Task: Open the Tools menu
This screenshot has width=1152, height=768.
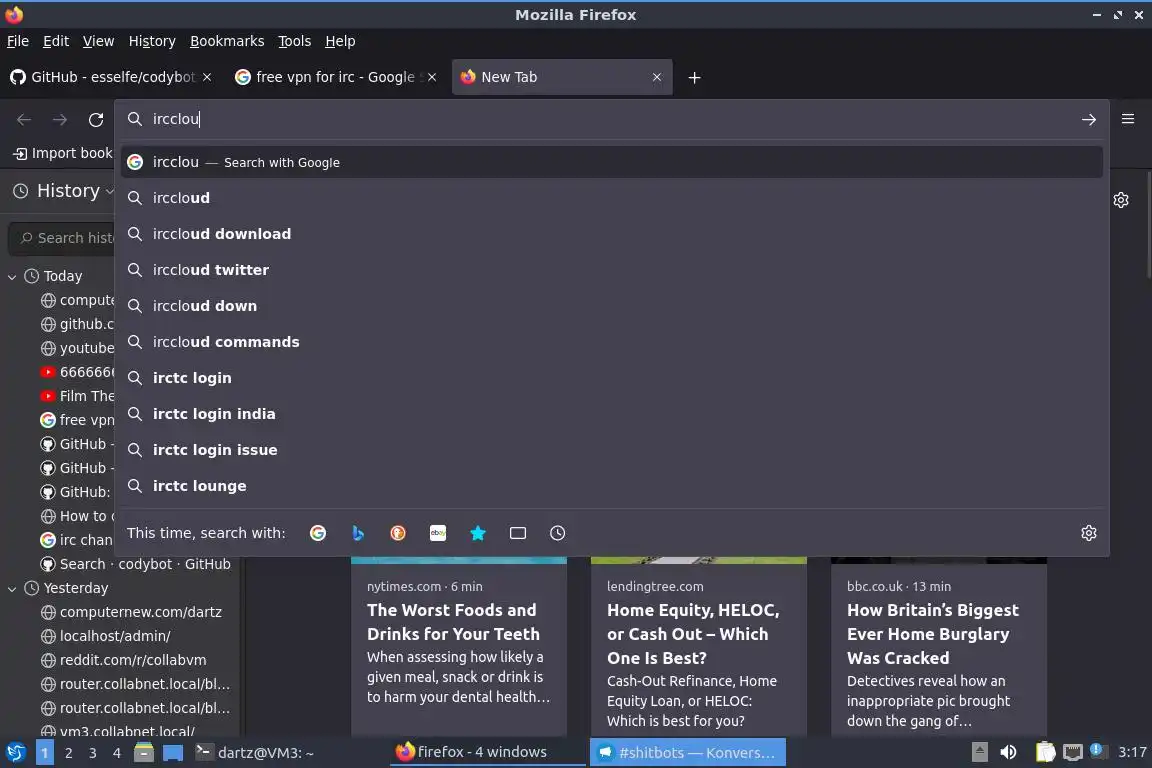Action: (295, 41)
